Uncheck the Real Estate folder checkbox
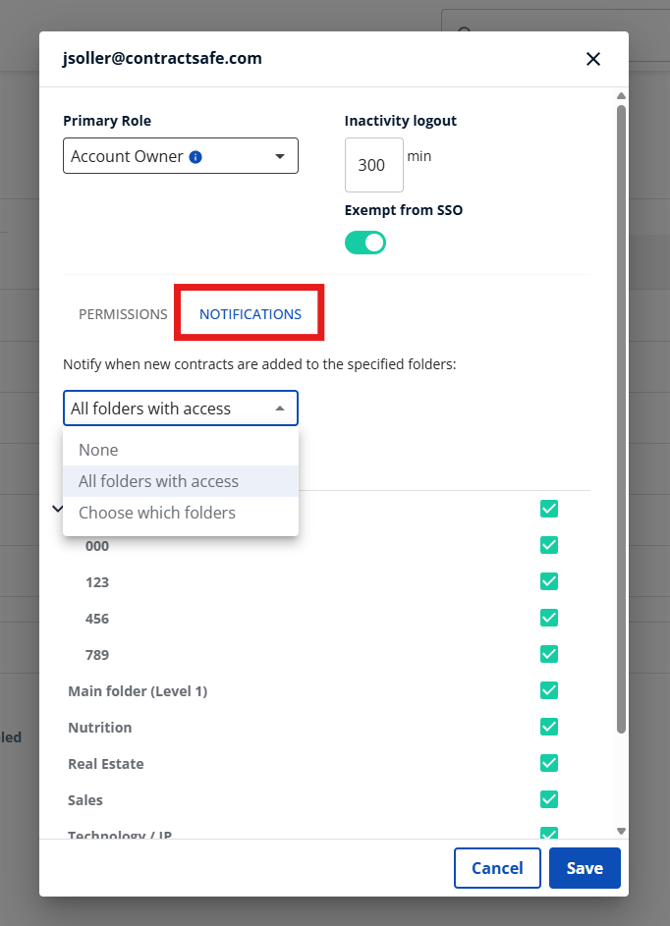Screen dimensions: 670x926 click(549, 763)
